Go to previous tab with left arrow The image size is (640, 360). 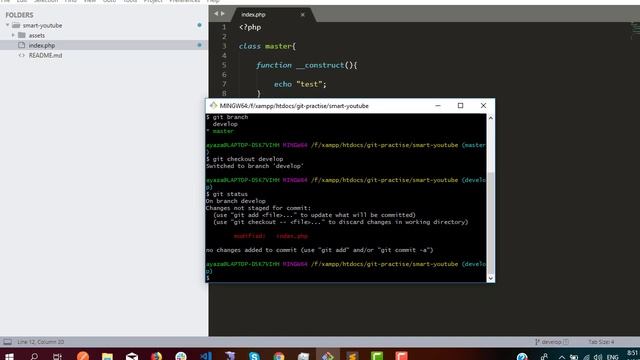[x=216, y=14]
